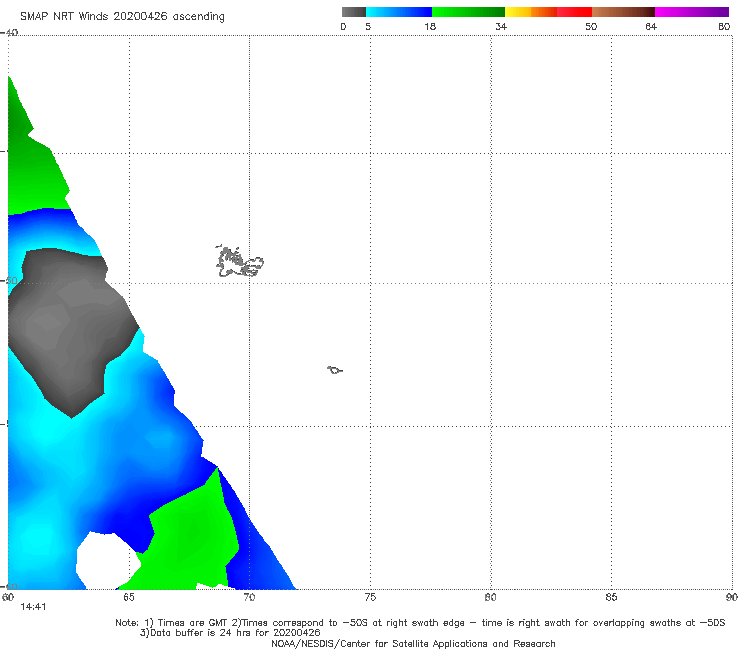Image resolution: width=740 pixels, height=650 pixels.
Task: Click the green segment of the color bar
Action: click(468, 12)
